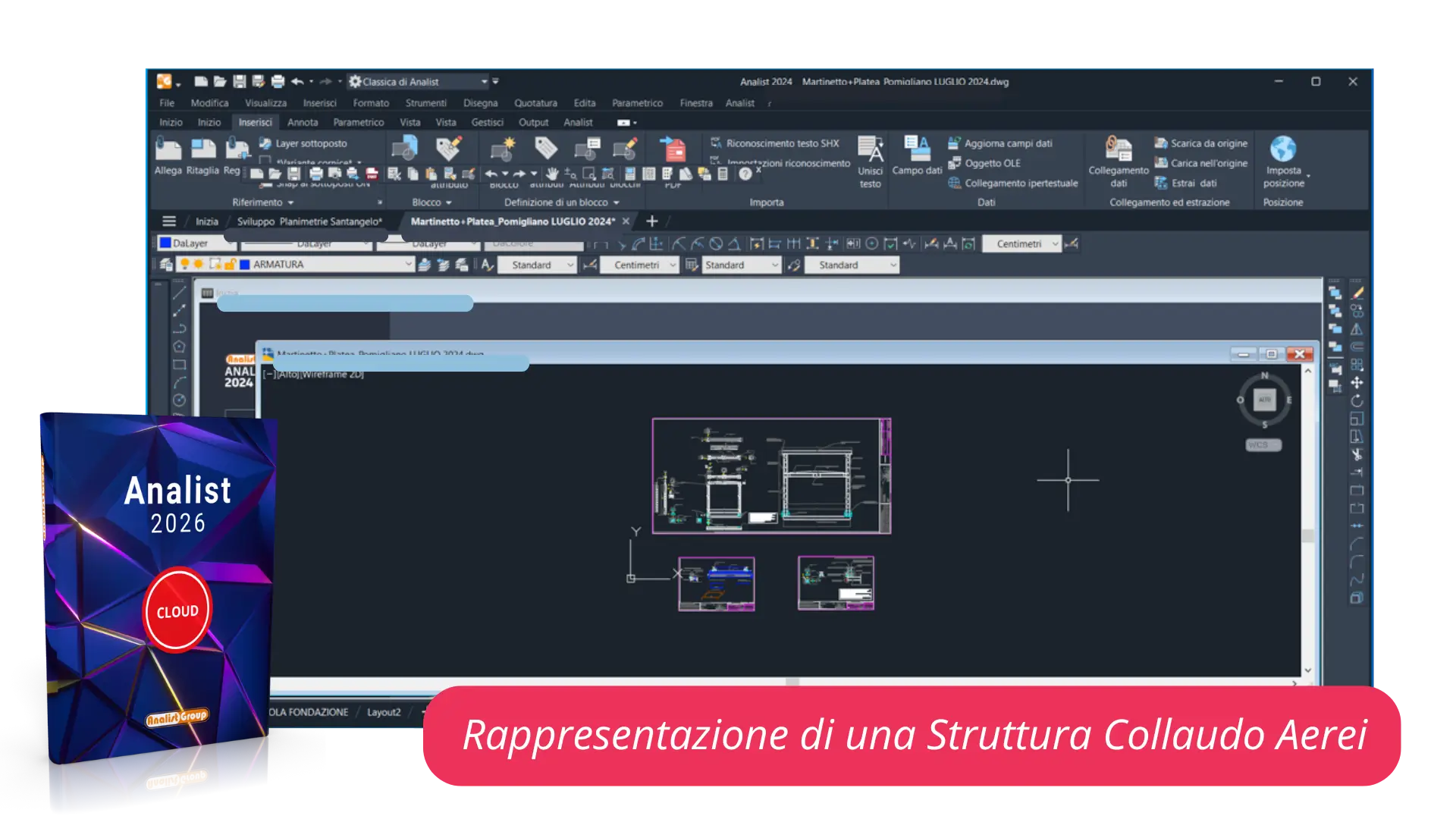1456x819 pixels.
Task: Expand the Riferimento panel arrow
Action: coord(290,202)
